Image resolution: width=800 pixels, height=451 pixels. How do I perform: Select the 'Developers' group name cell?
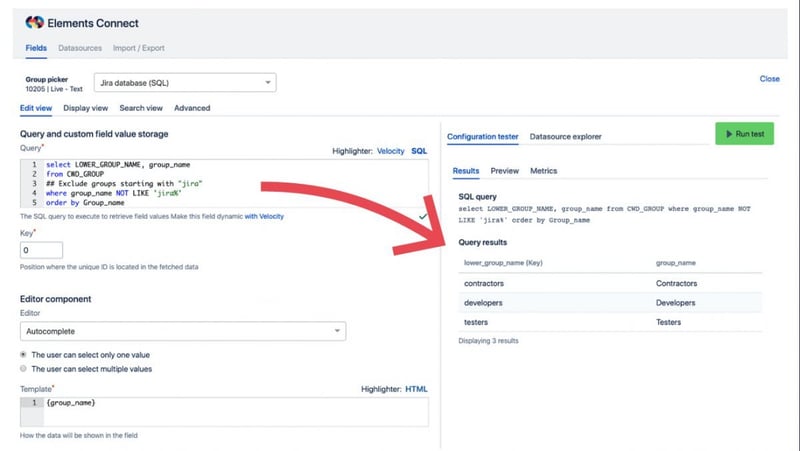click(676, 303)
